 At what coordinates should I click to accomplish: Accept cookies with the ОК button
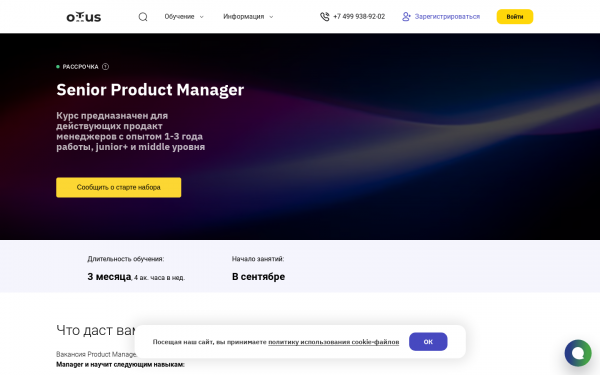pos(428,342)
